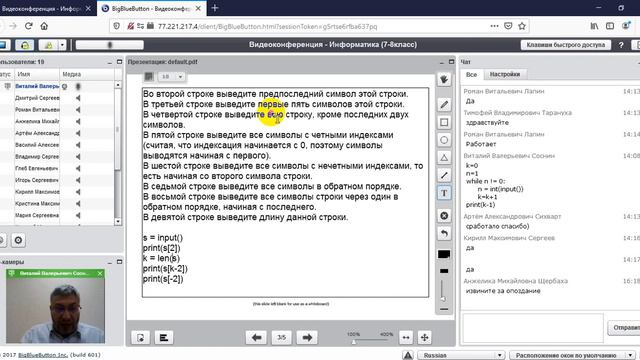Viewport: 640px width, 360px height.
Task: Click the browser address bar
Action: coord(318,26)
